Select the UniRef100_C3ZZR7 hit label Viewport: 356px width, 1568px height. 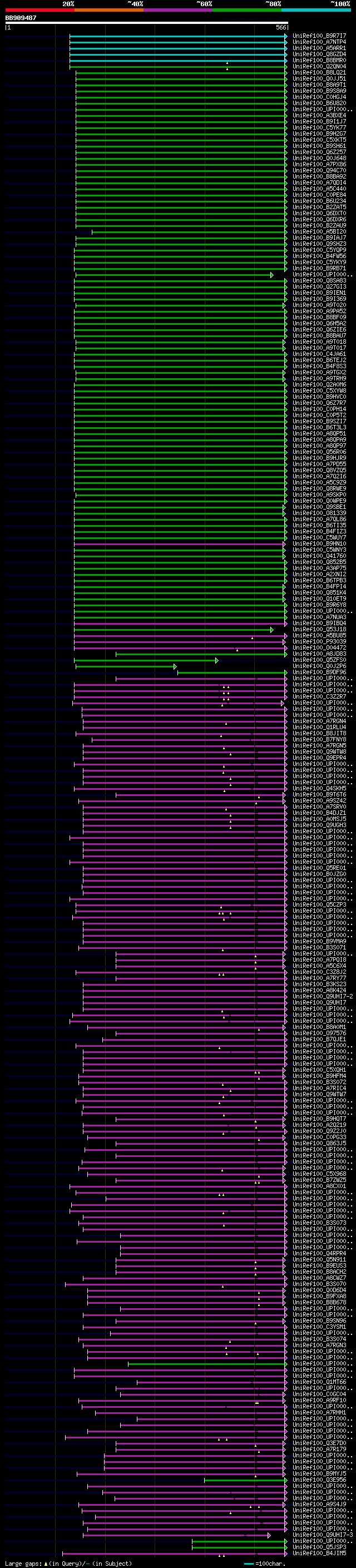[319, 697]
